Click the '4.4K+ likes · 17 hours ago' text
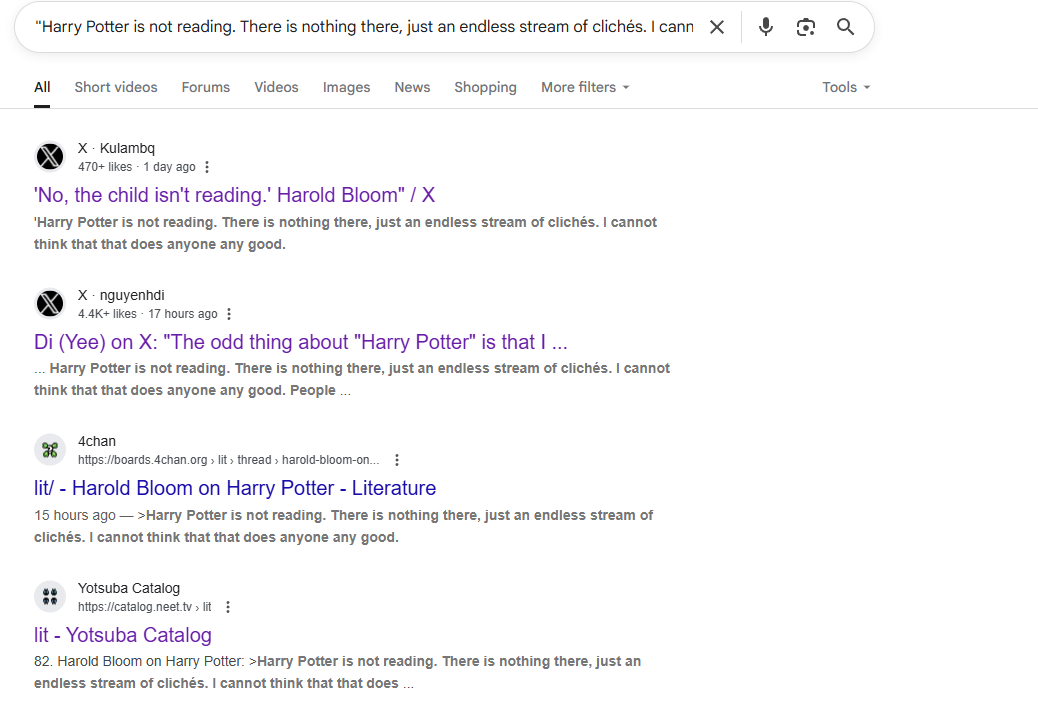The height and width of the screenshot is (703, 1038). pos(148,314)
